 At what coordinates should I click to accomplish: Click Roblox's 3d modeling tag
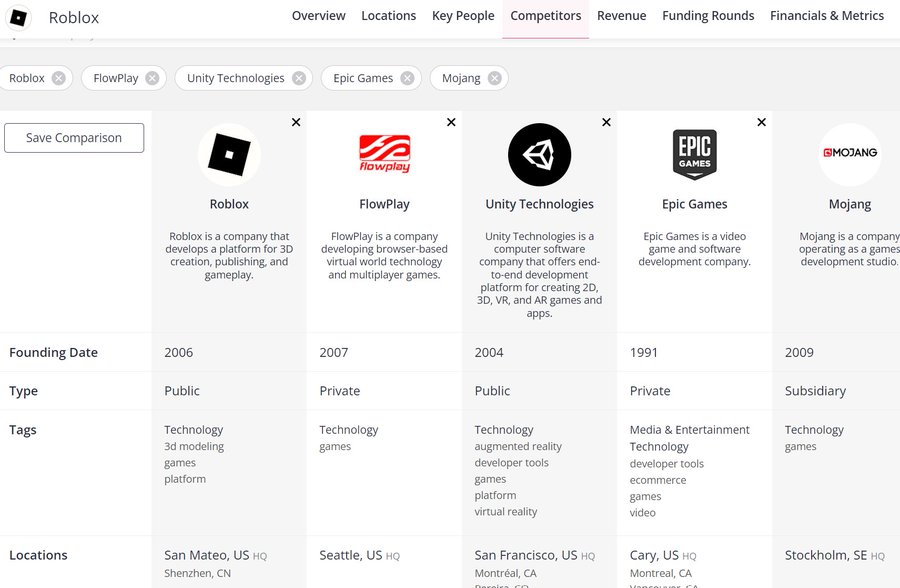tap(194, 446)
